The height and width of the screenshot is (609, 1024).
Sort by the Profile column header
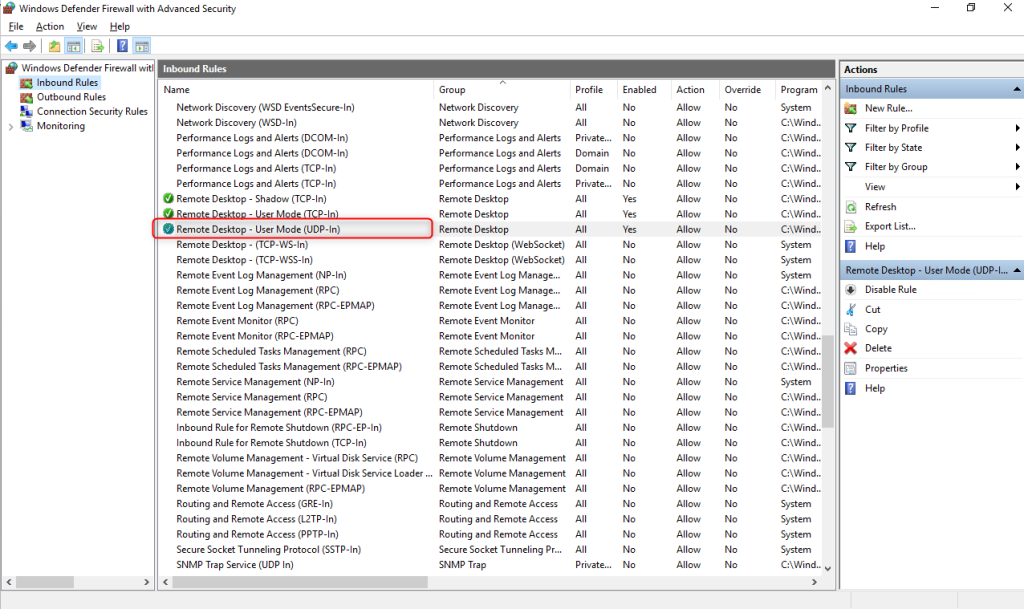pos(593,89)
